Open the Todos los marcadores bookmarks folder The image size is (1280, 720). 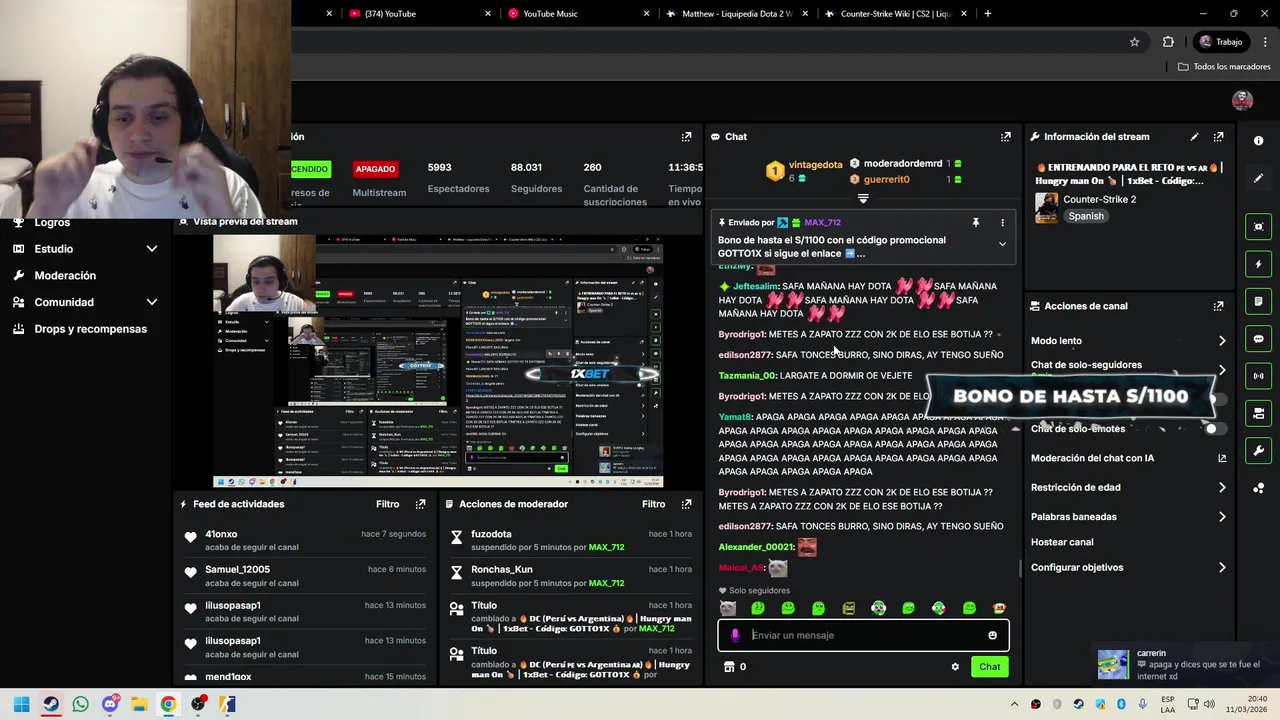[1224, 67]
